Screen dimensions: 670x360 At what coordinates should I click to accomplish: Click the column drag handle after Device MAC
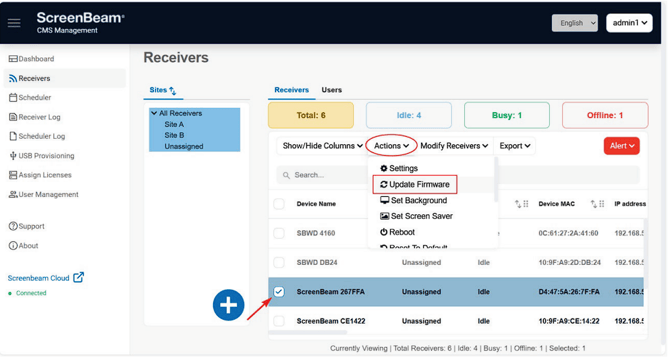(602, 204)
